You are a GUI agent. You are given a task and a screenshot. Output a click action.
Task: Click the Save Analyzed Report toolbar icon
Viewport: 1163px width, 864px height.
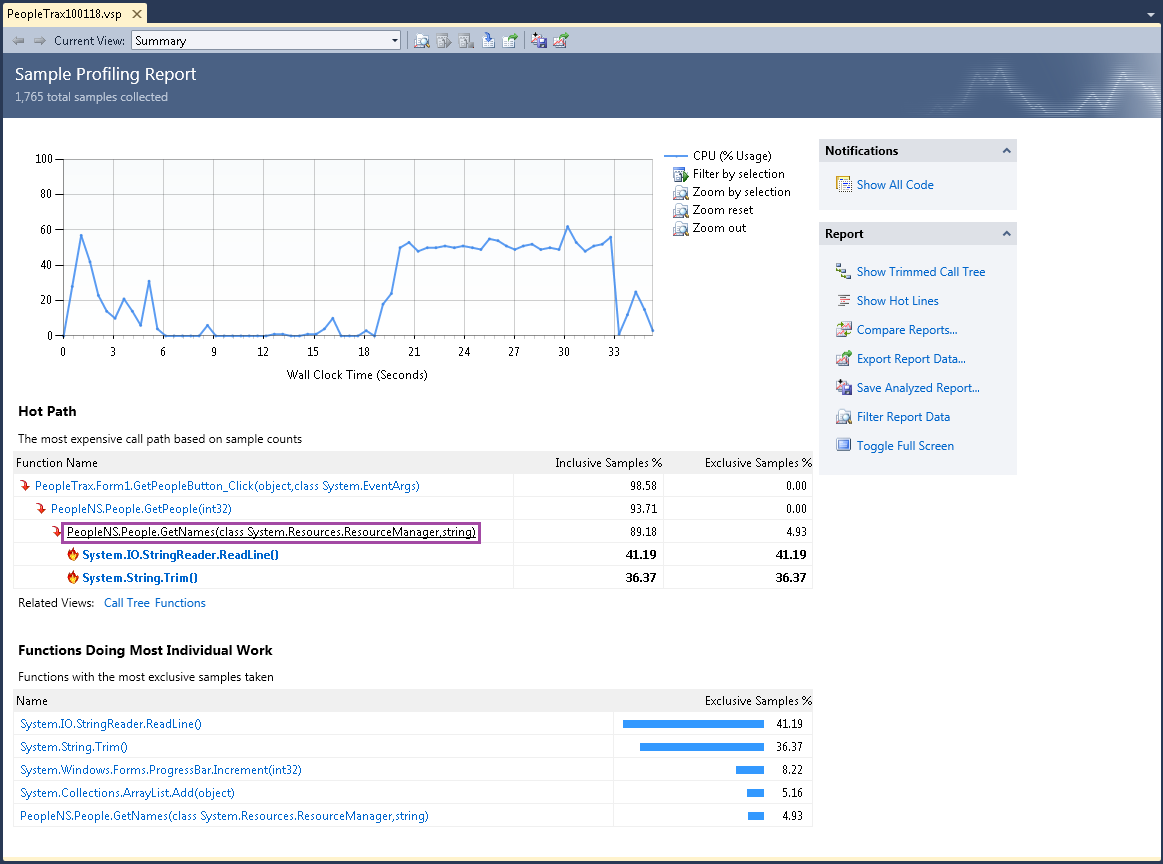(x=539, y=41)
